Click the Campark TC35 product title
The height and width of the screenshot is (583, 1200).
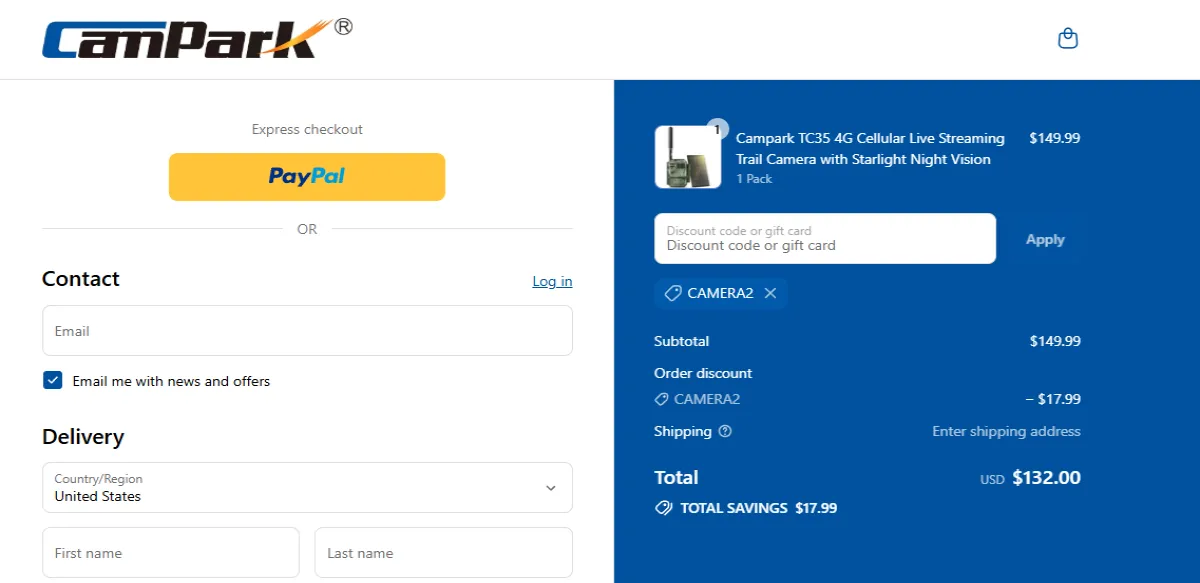(x=870, y=148)
